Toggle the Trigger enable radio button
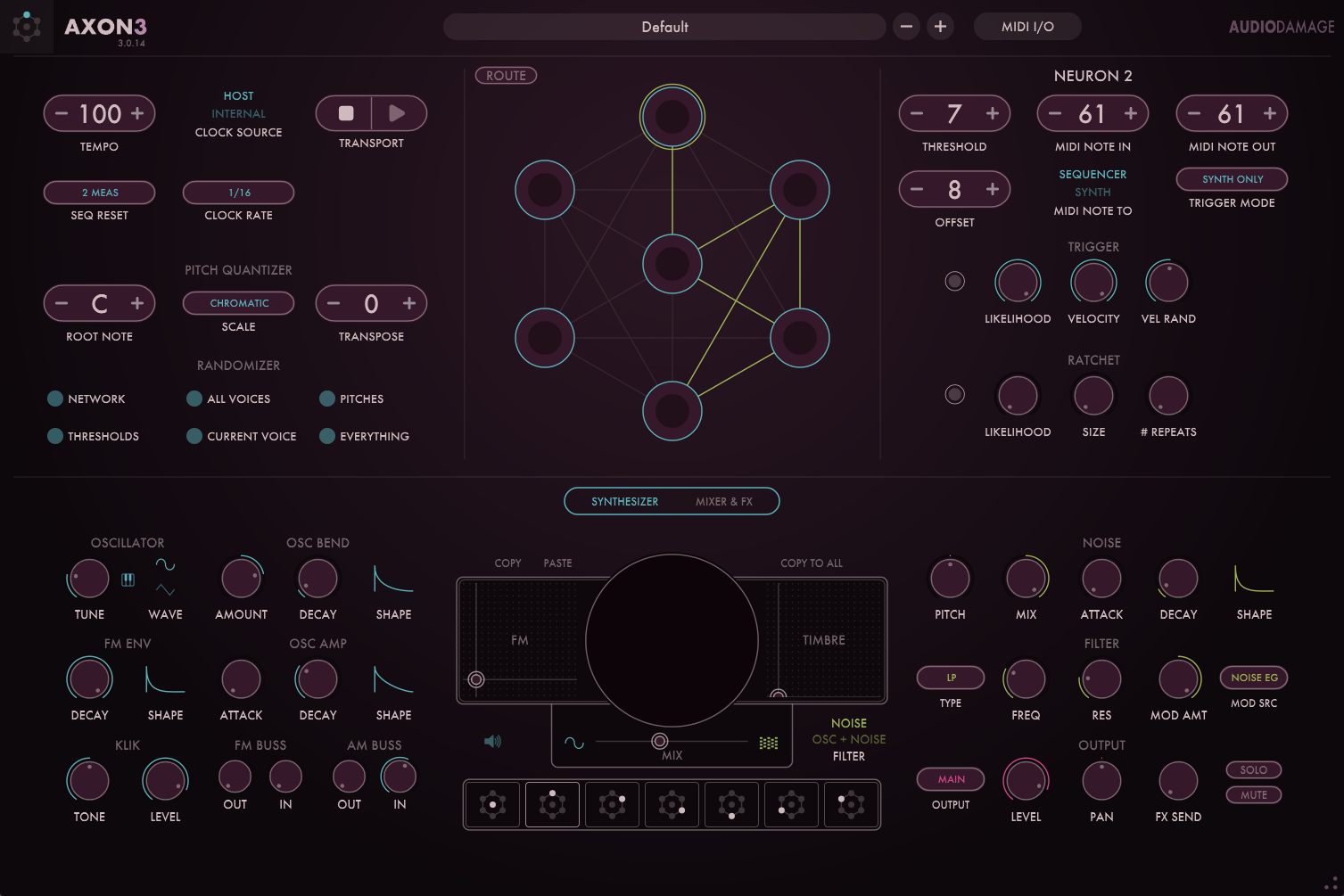The width and height of the screenshot is (1344, 896). [954, 282]
